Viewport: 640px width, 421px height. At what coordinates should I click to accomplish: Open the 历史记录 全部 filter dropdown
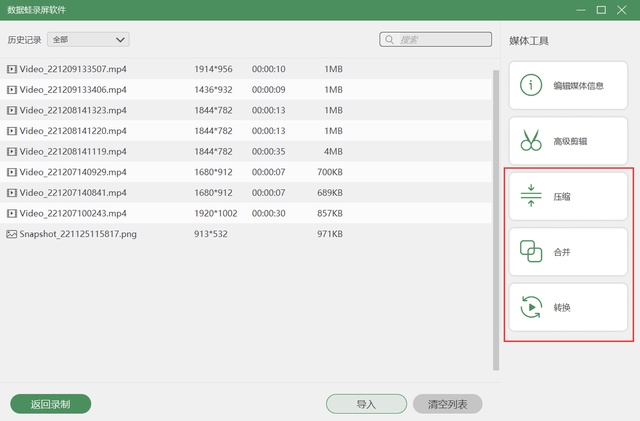(88, 40)
